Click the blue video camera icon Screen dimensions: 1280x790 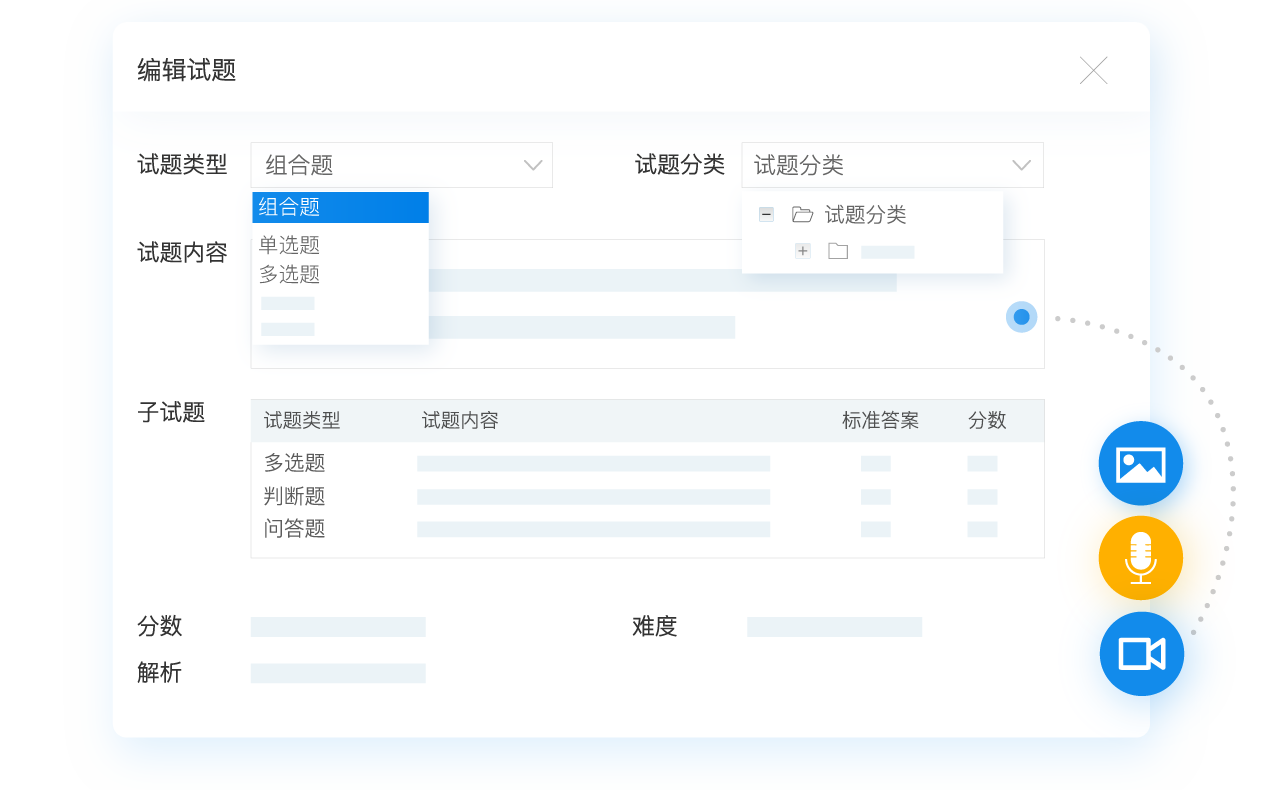tap(1141, 654)
